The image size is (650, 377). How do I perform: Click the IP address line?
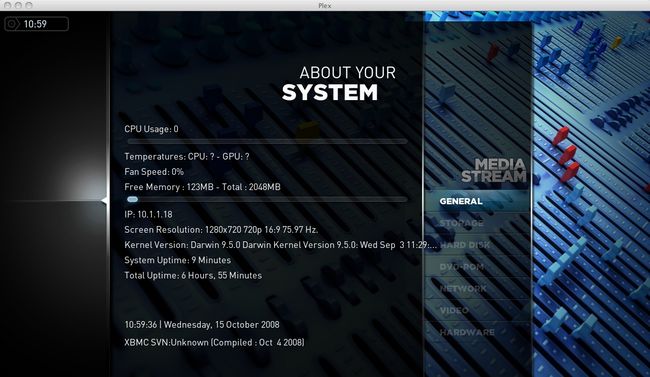[148, 214]
